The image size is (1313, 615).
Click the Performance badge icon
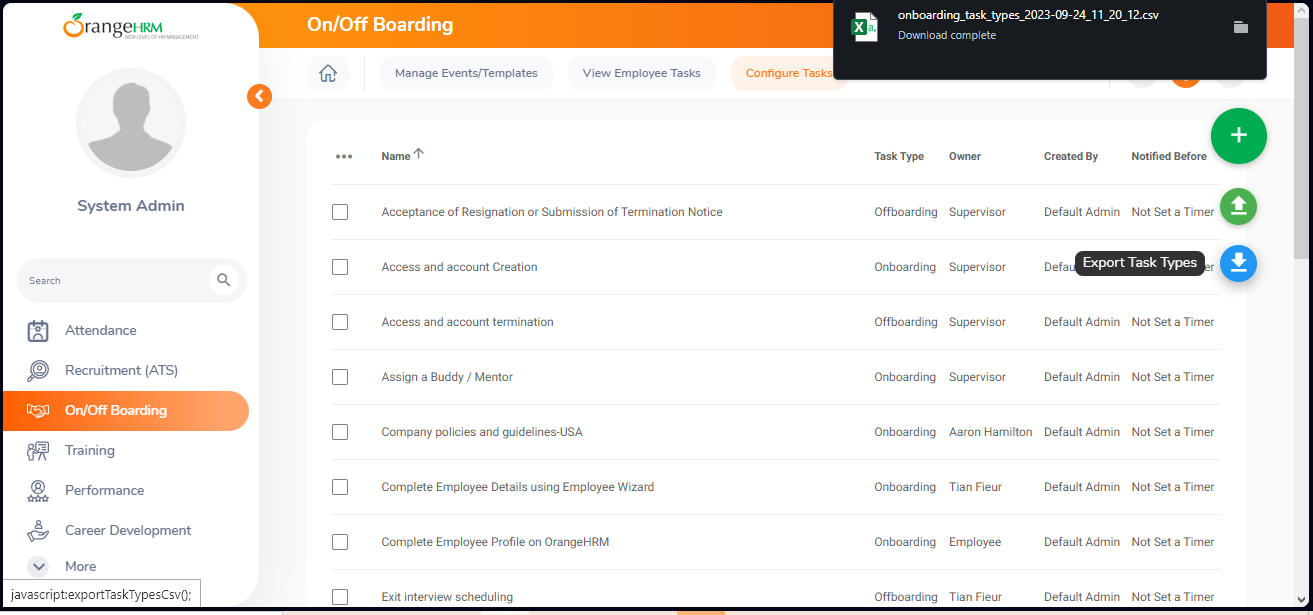[x=38, y=491]
